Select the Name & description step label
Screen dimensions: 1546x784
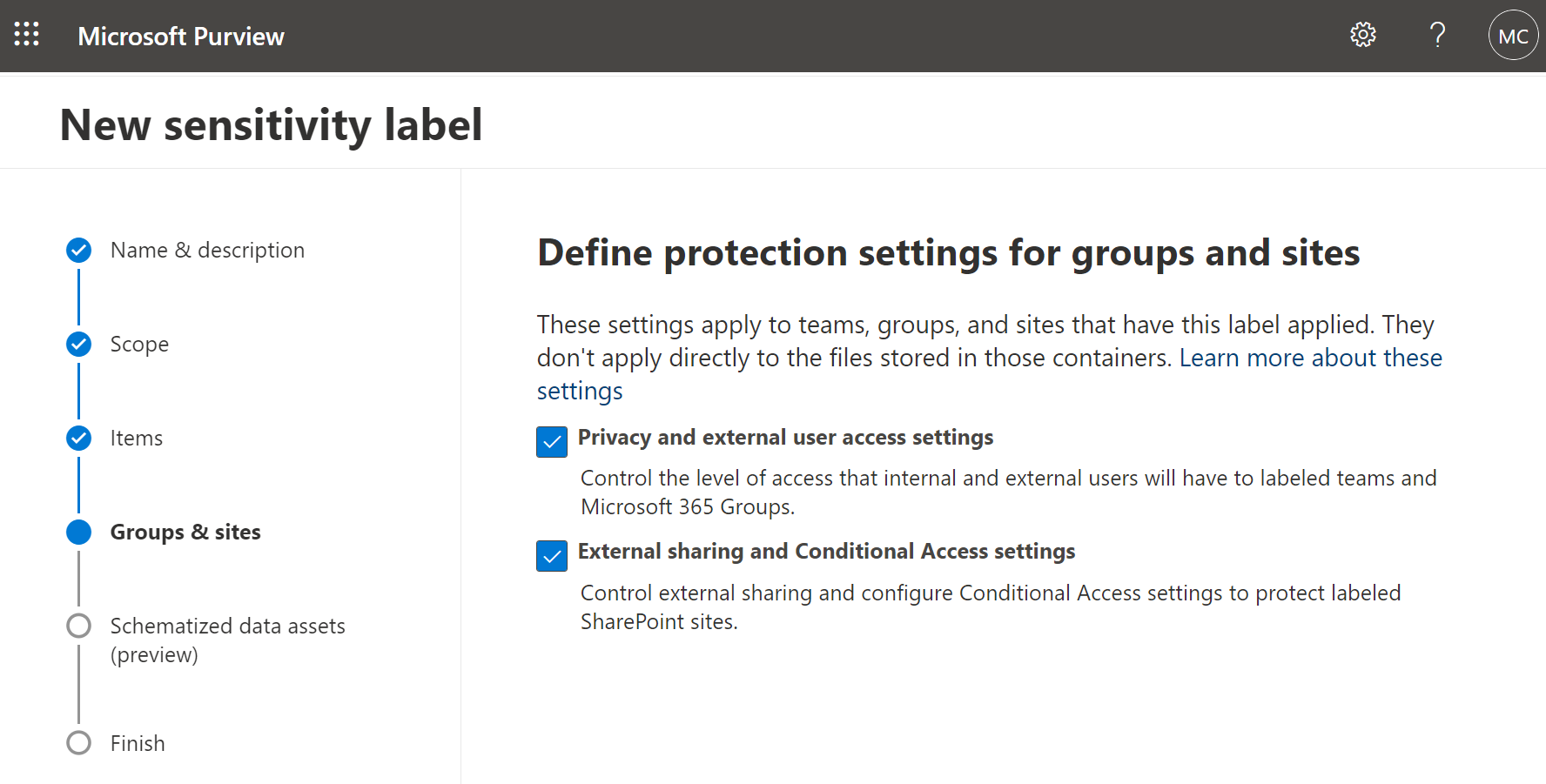click(207, 250)
